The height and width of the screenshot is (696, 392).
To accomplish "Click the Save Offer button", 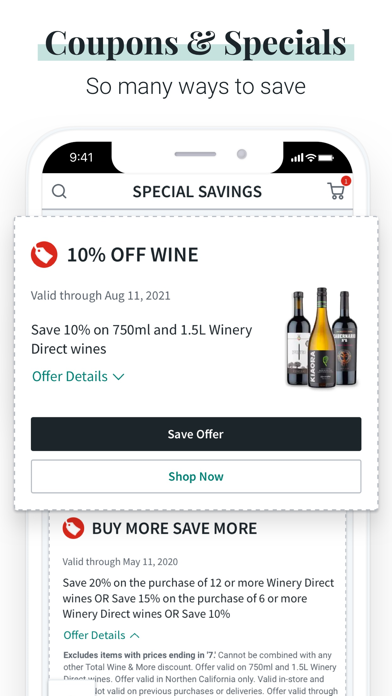I will click(196, 434).
